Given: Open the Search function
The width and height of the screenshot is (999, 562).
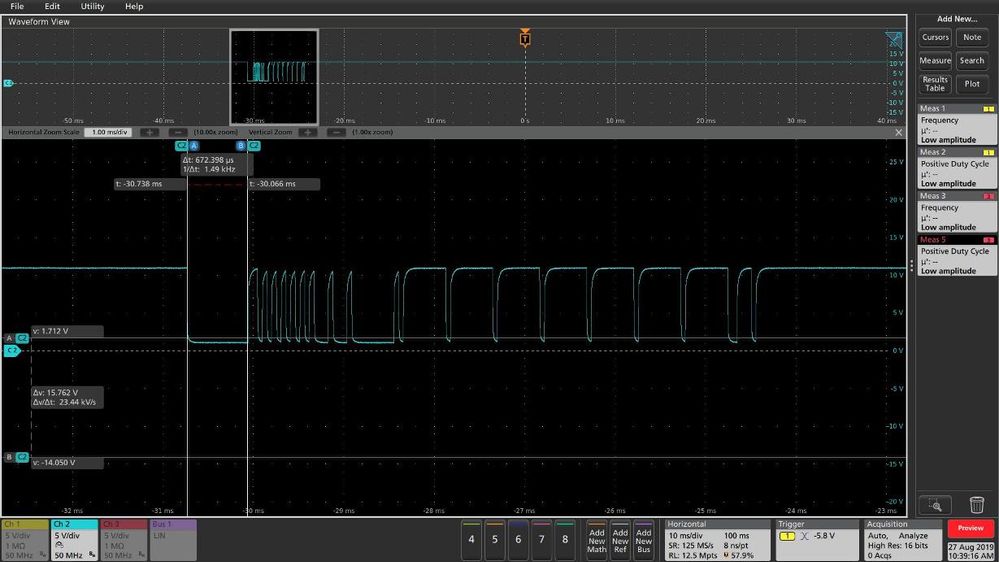Looking at the screenshot, I should tap(972, 61).
